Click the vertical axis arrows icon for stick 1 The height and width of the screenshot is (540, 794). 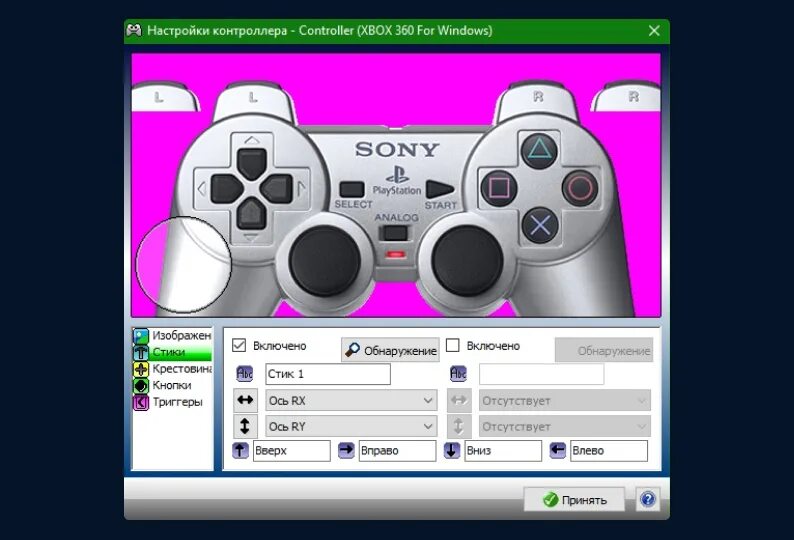245,426
